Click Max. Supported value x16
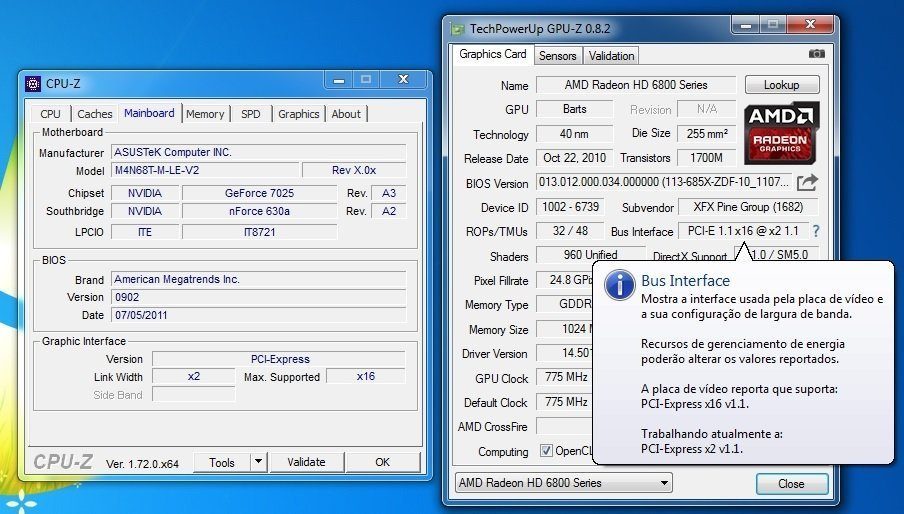This screenshot has width=904, height=514. (366, 376)
